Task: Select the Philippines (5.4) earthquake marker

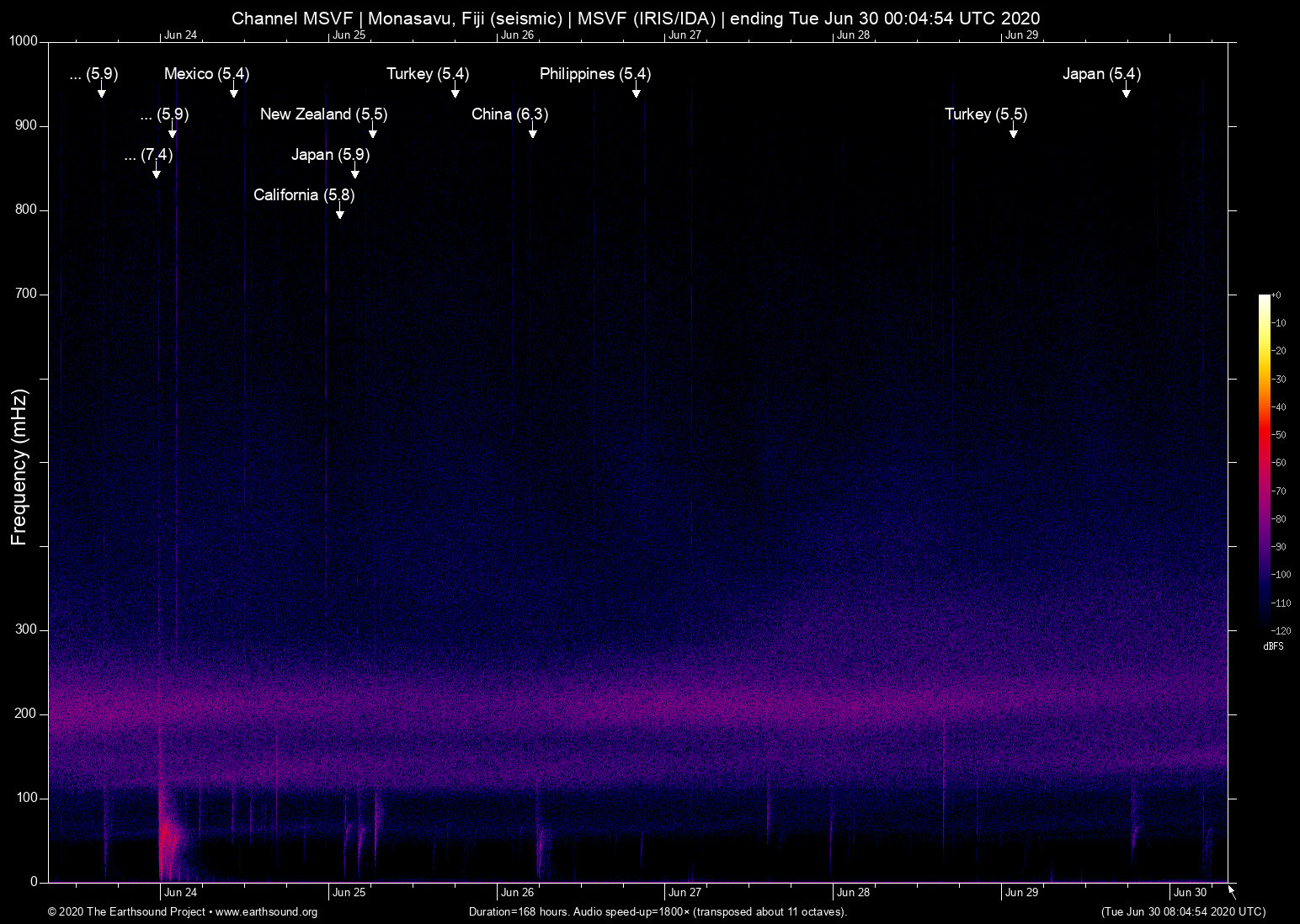Action: click(637, 93)
